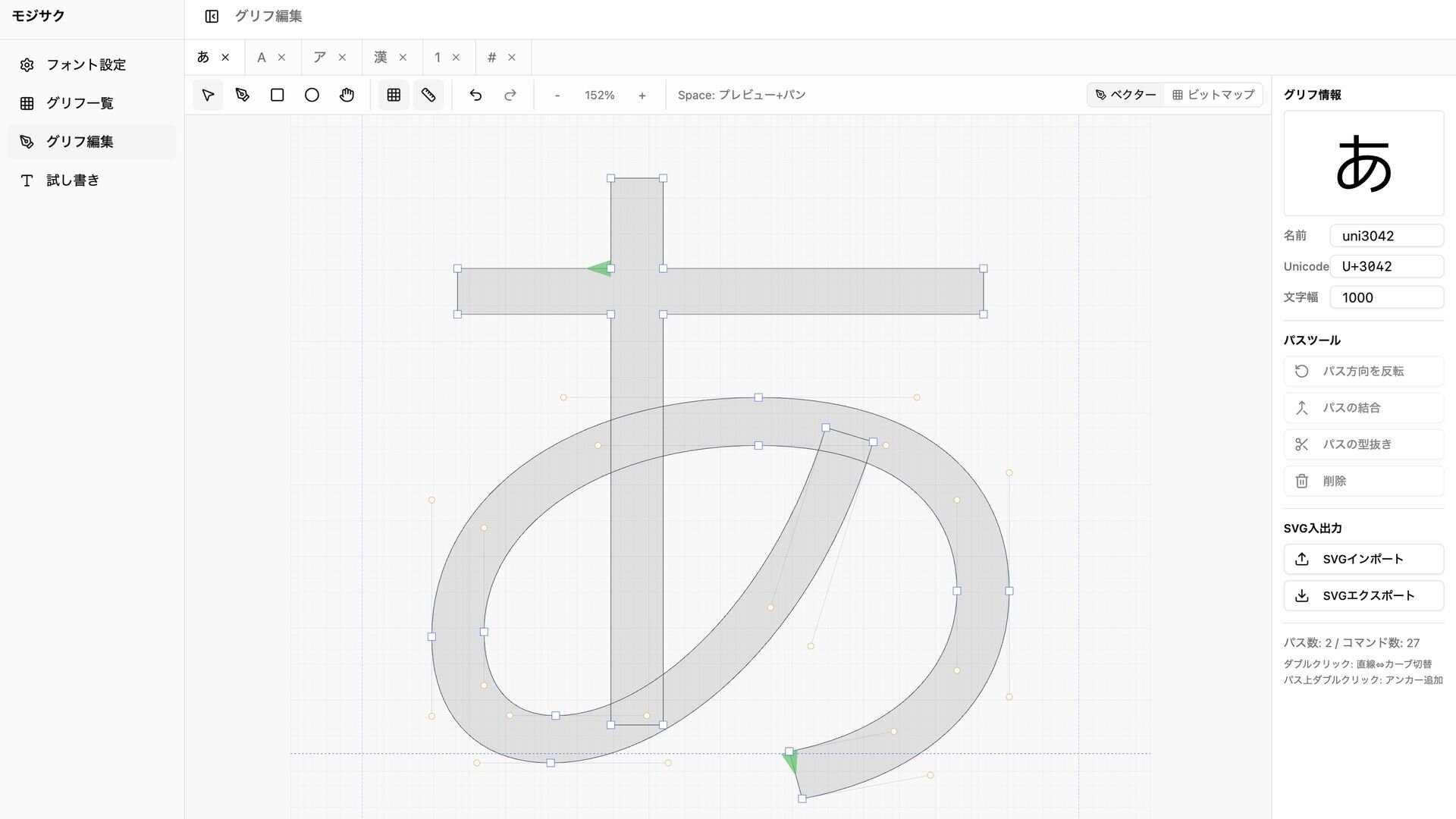Toggle the grid display button
This screenshot has height=819, width=1456.
click(394, 95)
